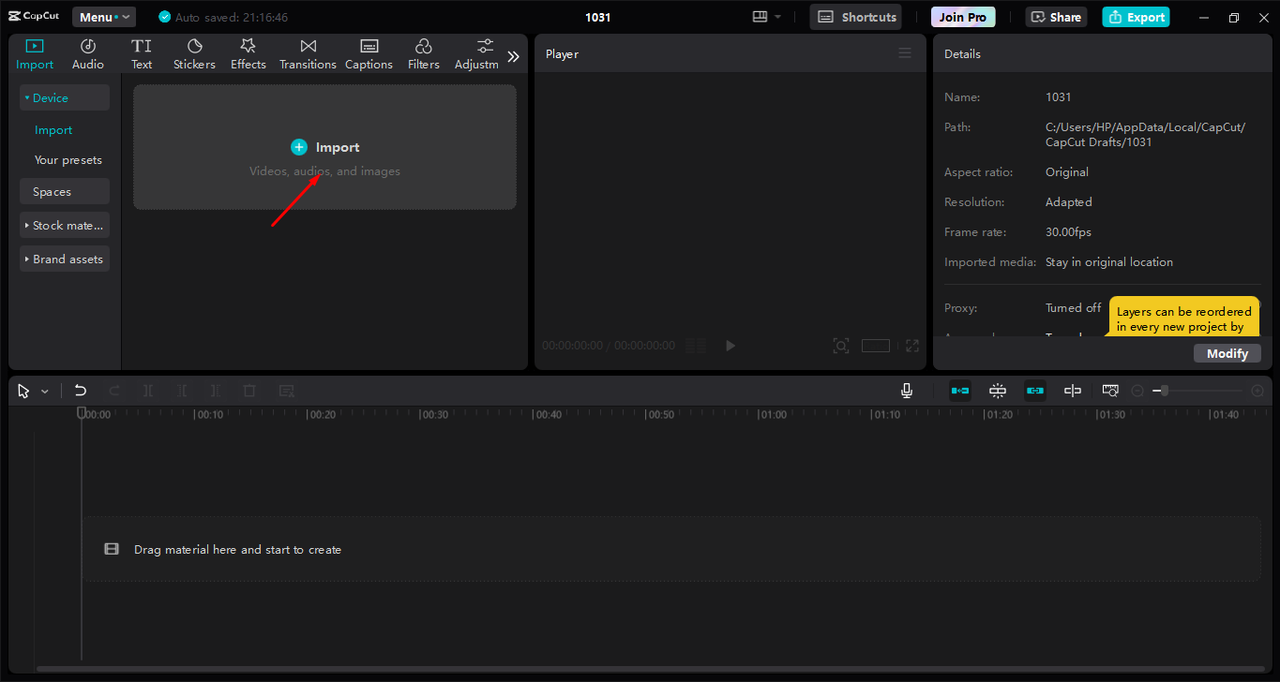1280x682 pixels.
Task: Toggle auto snapping
Action: (998, 391)
